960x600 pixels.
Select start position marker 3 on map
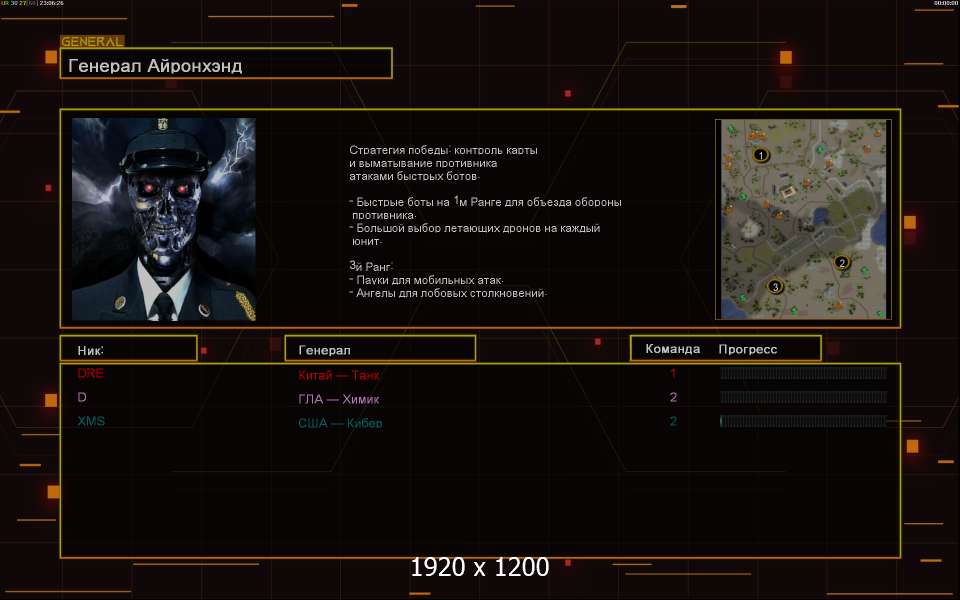coord(775,287)
